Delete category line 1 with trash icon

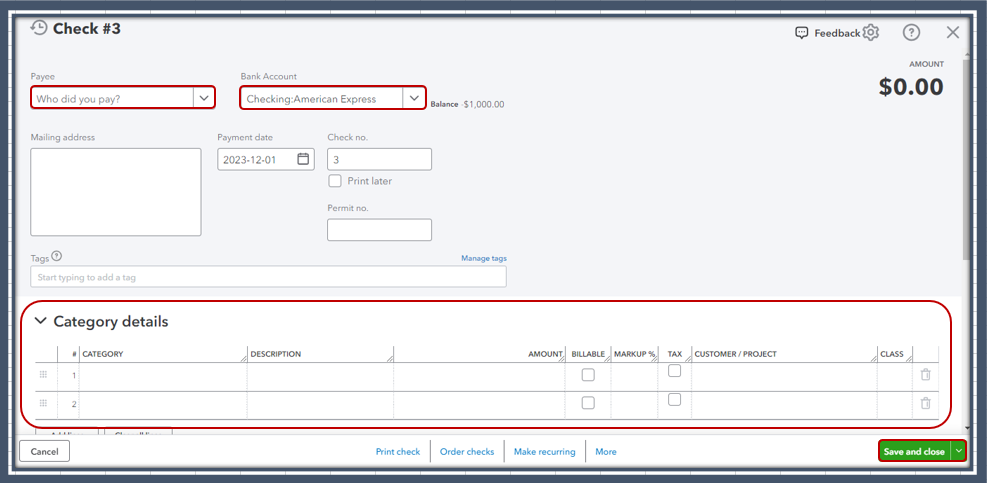tap(925, 375)
